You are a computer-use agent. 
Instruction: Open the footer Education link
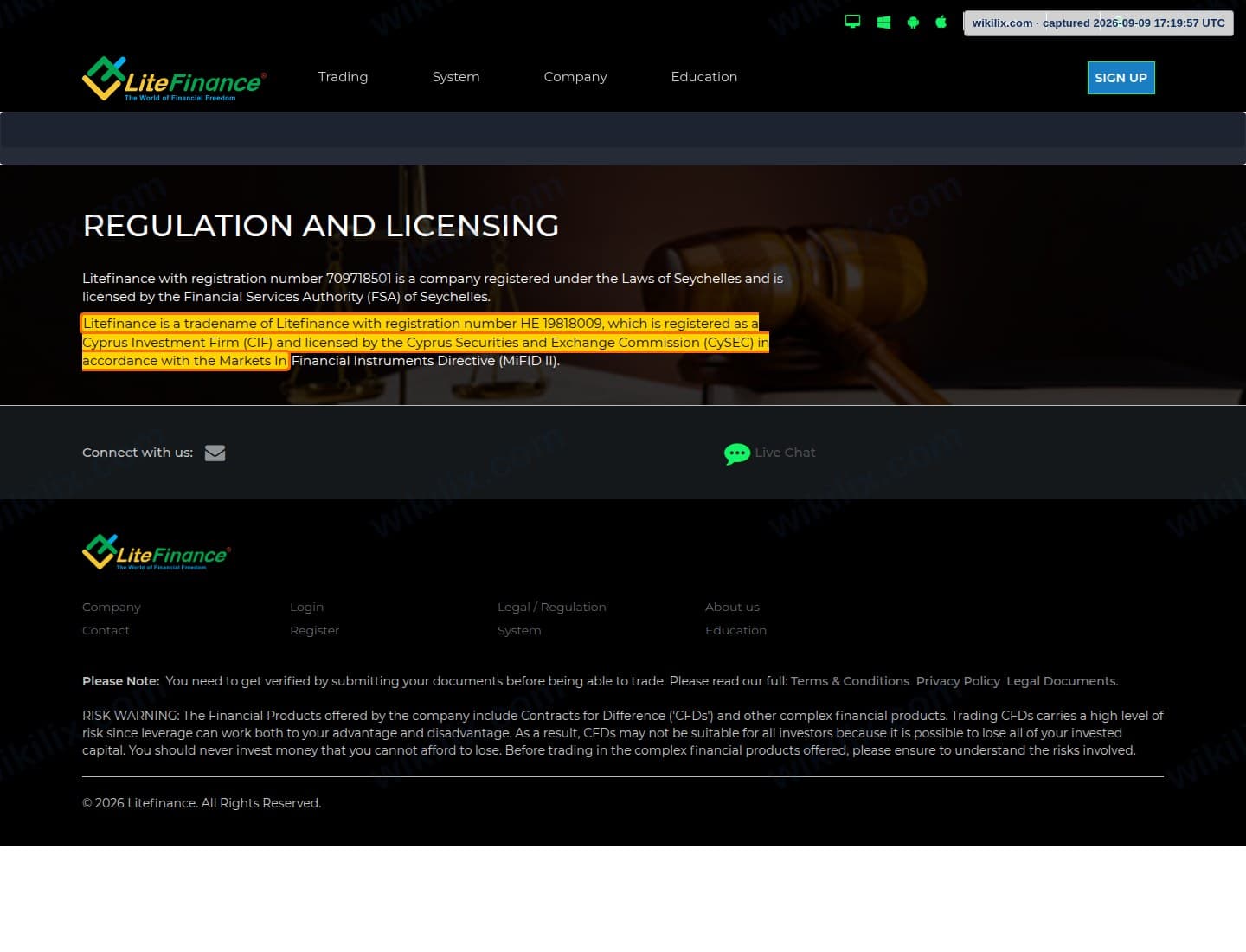735,630
